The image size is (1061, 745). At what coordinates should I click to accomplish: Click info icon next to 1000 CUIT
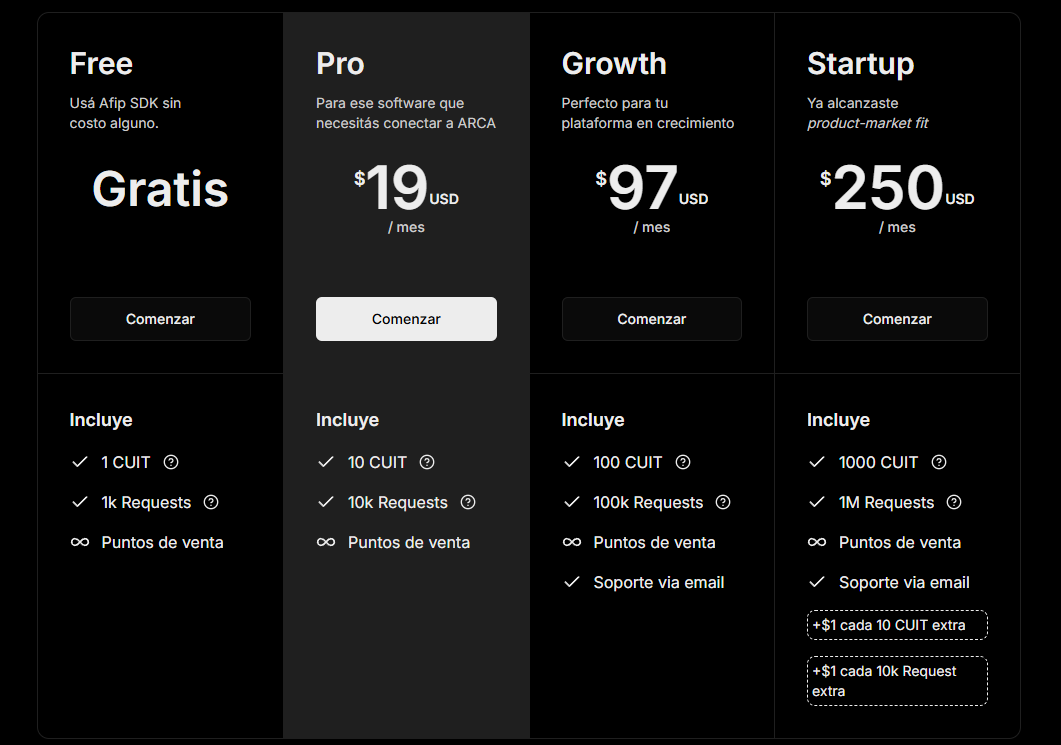point(938,462)
